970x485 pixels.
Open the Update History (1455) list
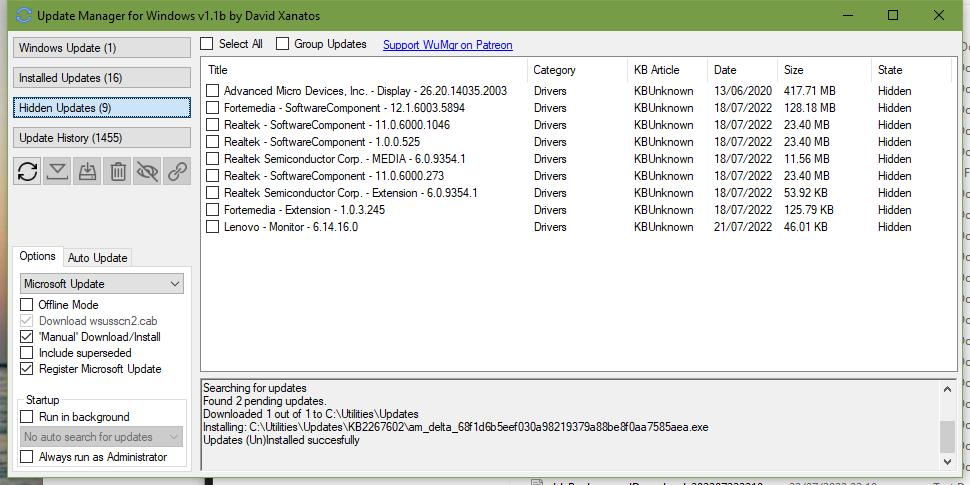pyautogui.click(x=102, y=138)
